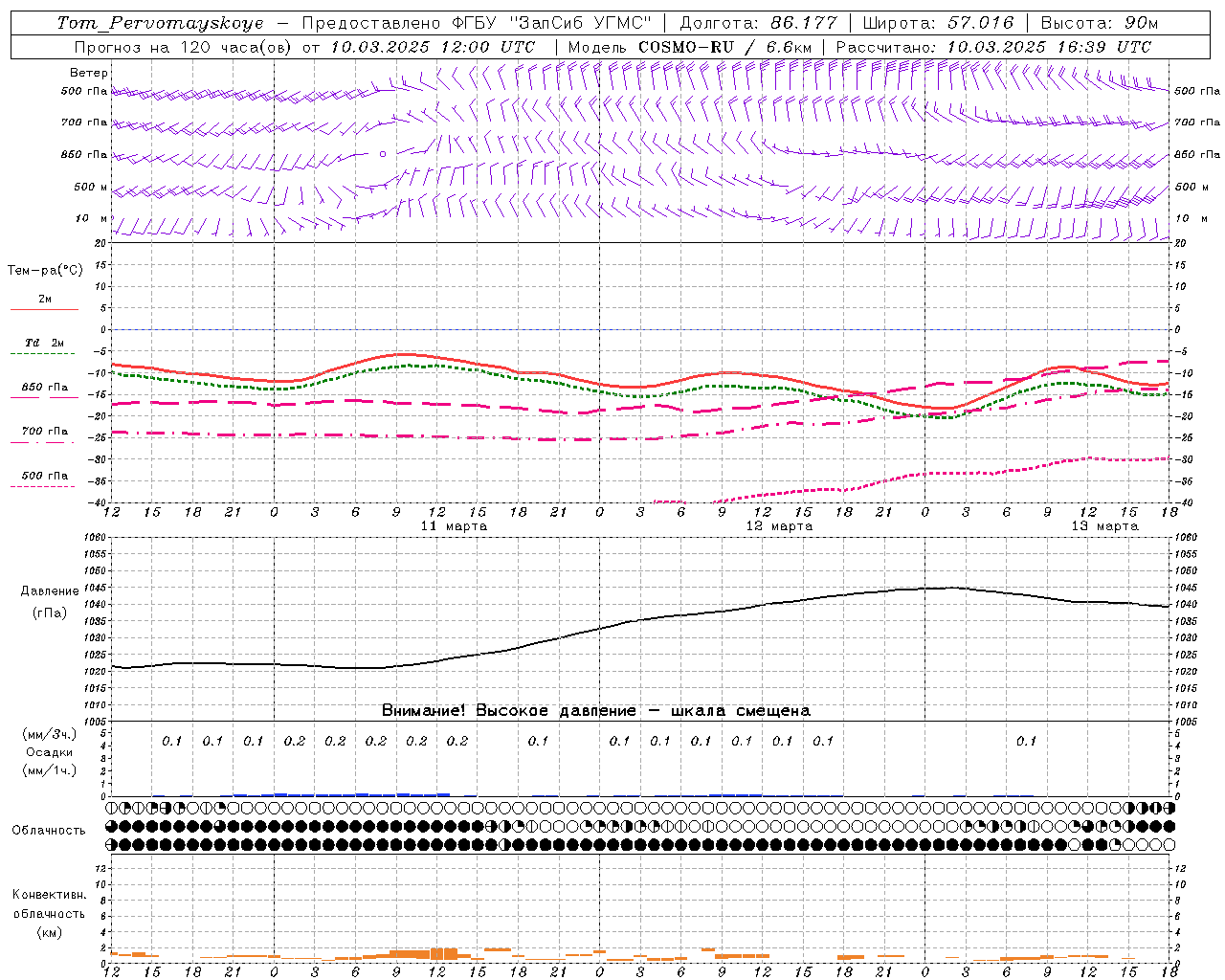Click the pink dotted line sample under 500 гПа legend

(x=42, y=487)
